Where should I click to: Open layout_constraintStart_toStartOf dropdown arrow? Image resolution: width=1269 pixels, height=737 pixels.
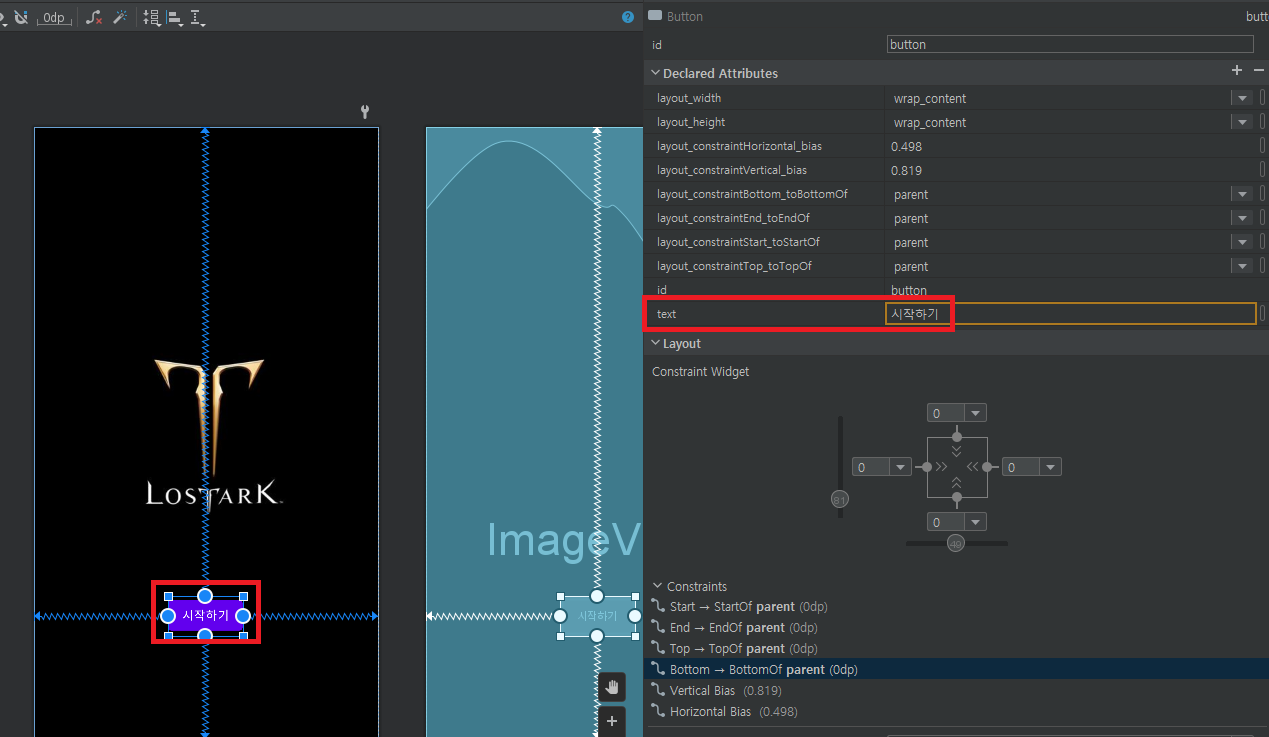(1242, 242)
